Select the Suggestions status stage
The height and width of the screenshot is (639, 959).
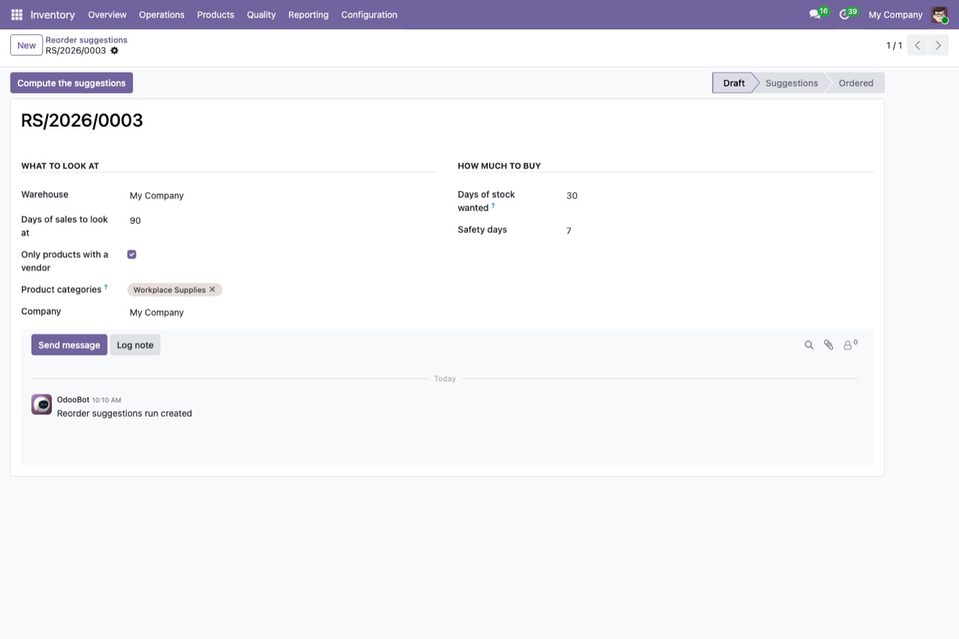(791, 83)
